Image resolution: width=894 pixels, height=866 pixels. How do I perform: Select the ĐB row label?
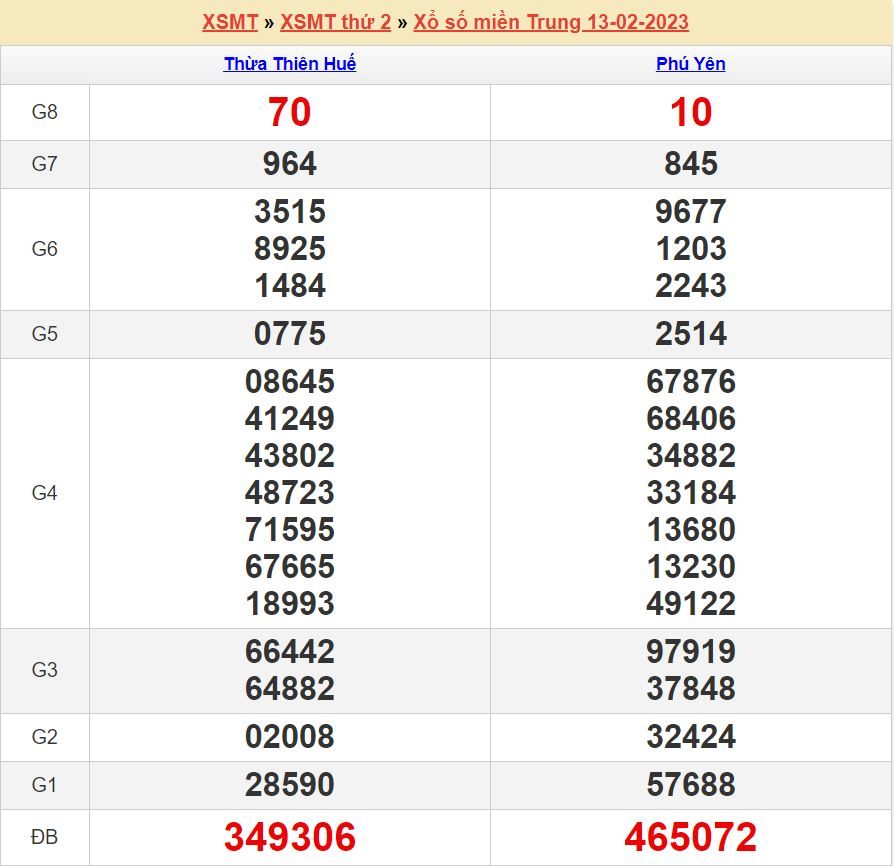click(x=44, y=837)
